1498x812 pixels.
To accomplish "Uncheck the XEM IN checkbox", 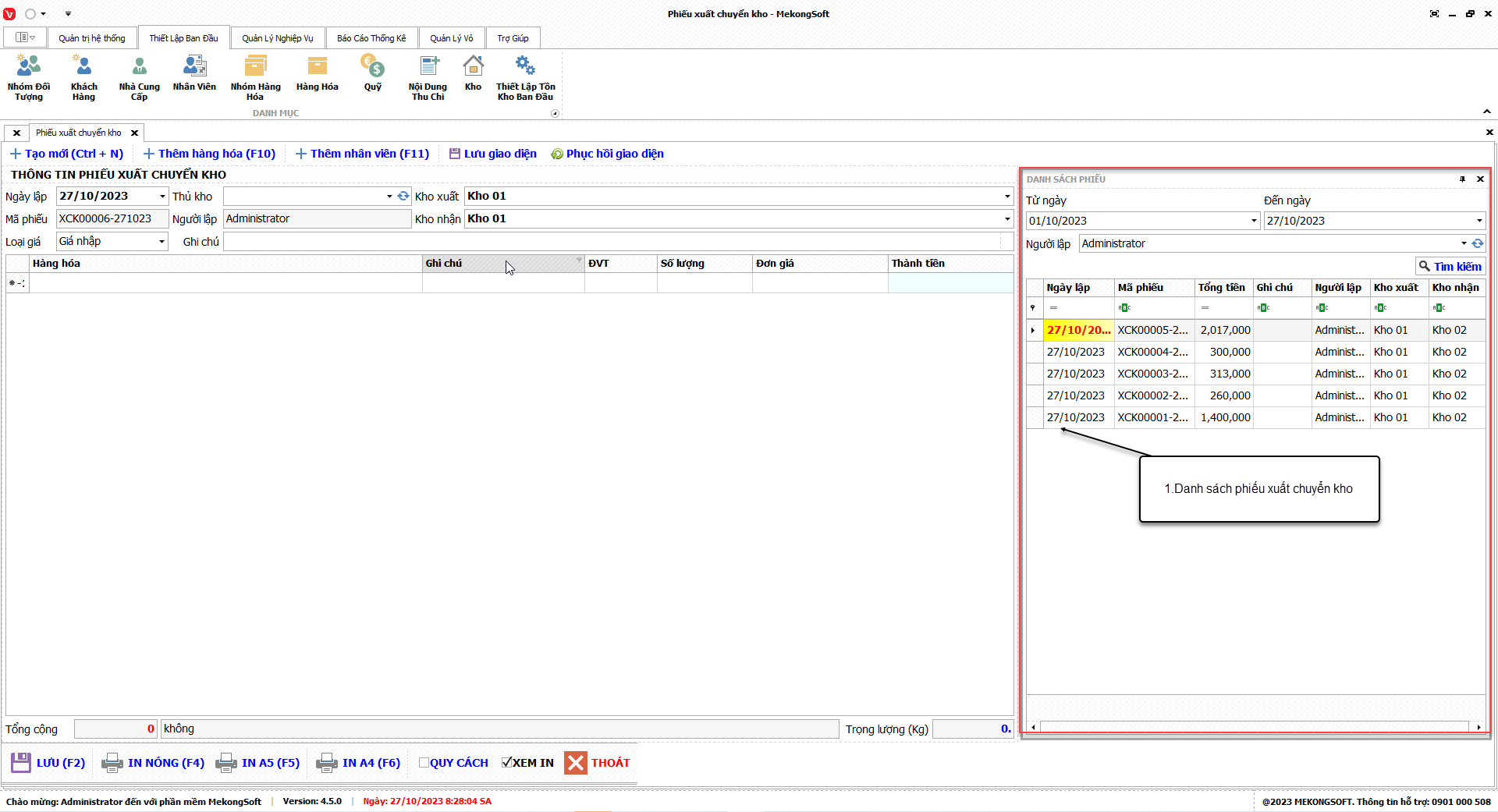I will pos(506,763).
